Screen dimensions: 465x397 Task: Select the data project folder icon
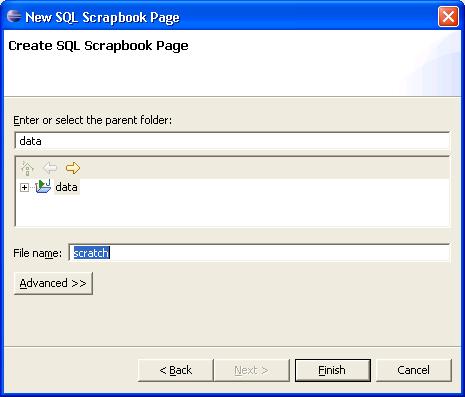[x=43, y=186]
